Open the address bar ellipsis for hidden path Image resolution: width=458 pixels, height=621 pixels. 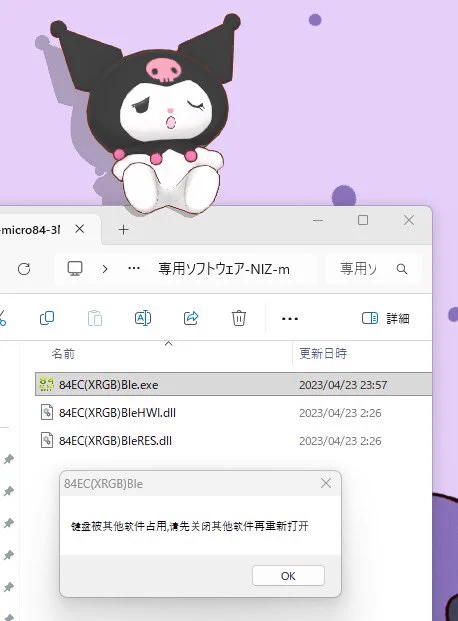134,269
